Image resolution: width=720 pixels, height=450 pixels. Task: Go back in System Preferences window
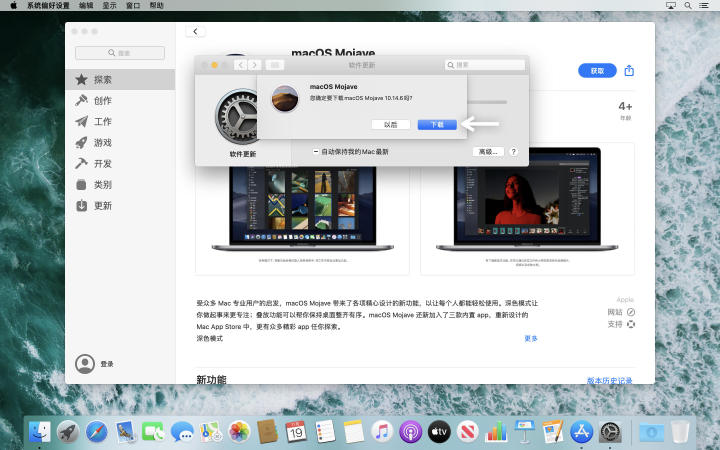[240, 65]
